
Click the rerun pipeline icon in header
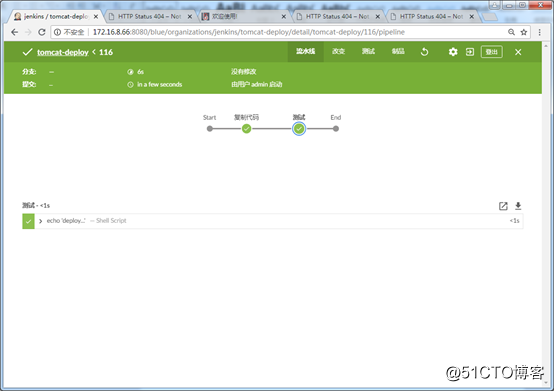tap(424, 52)
